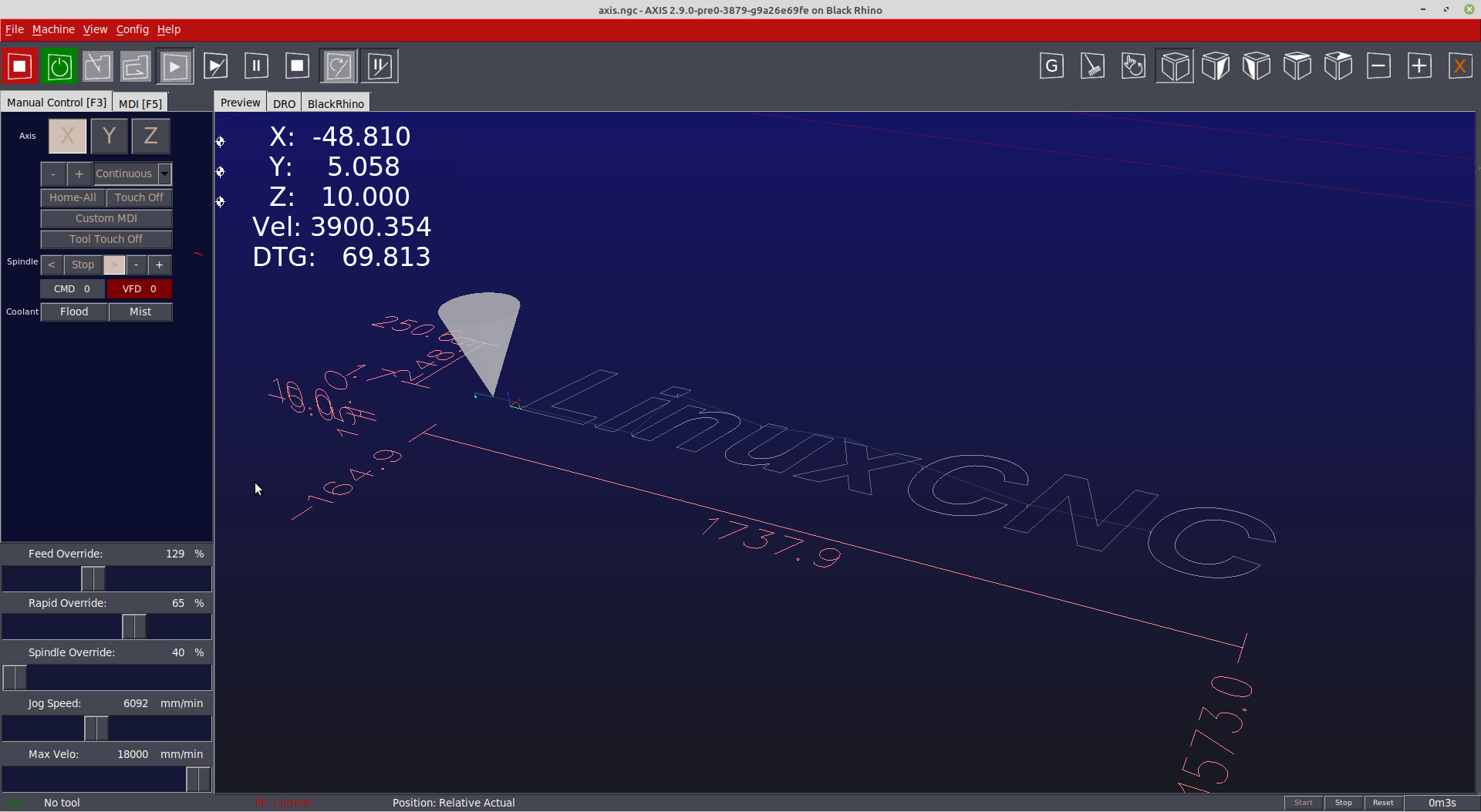Reload the current file
1481x812 pixels.
(136, 66)
